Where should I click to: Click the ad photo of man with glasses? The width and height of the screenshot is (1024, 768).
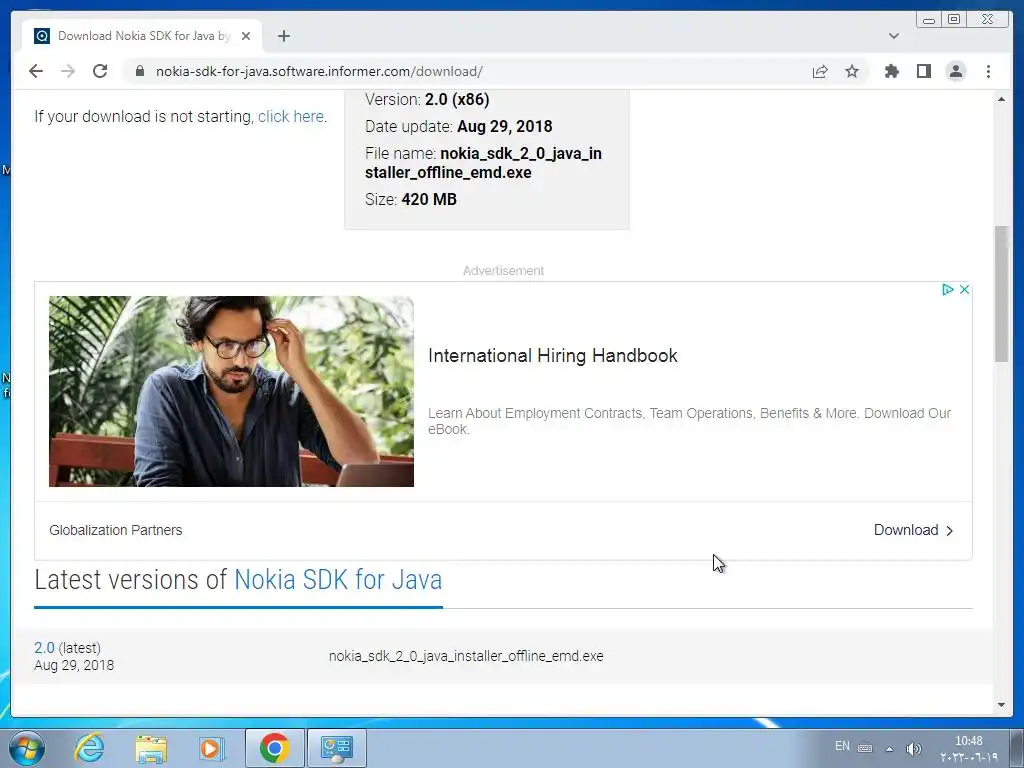(x=231, y=391)
